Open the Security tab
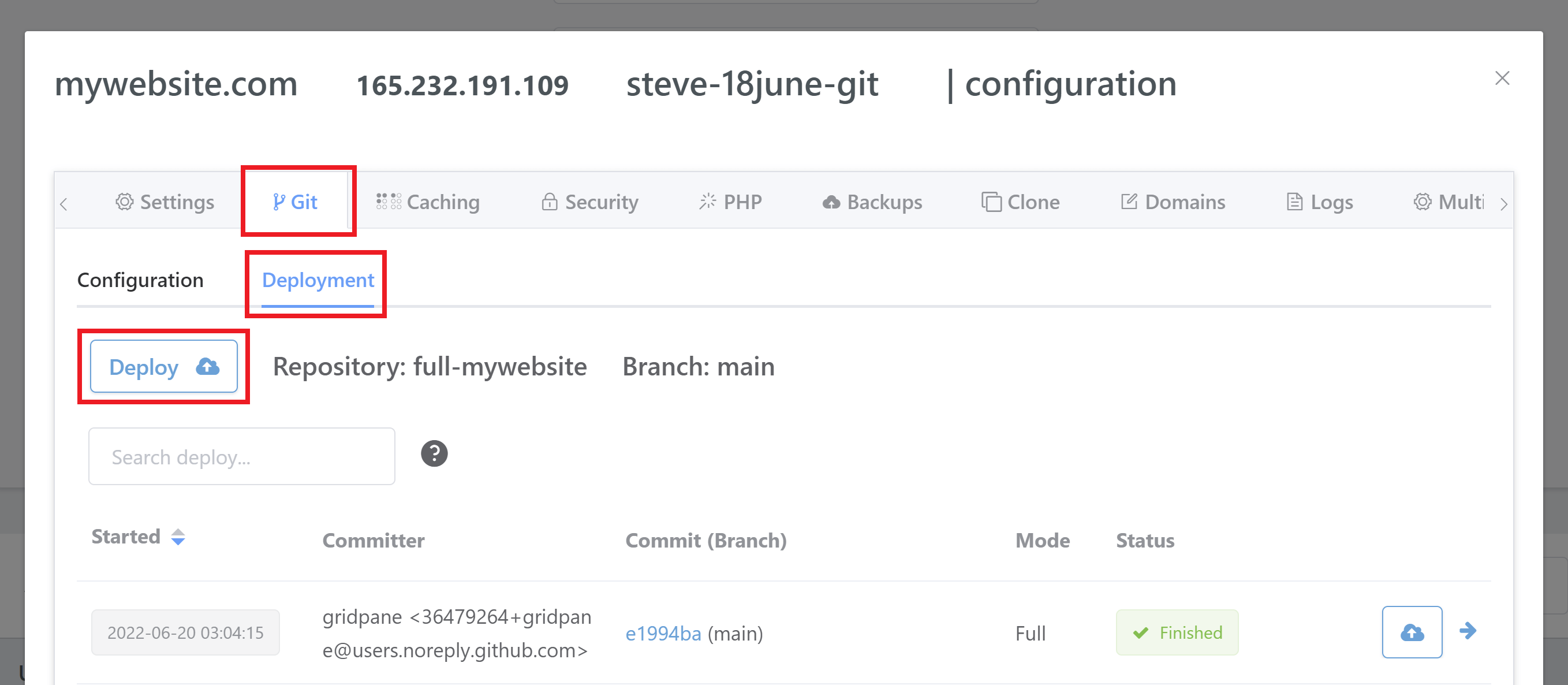This screenshot has width=1568, height=685. click(x=590, y=202)
